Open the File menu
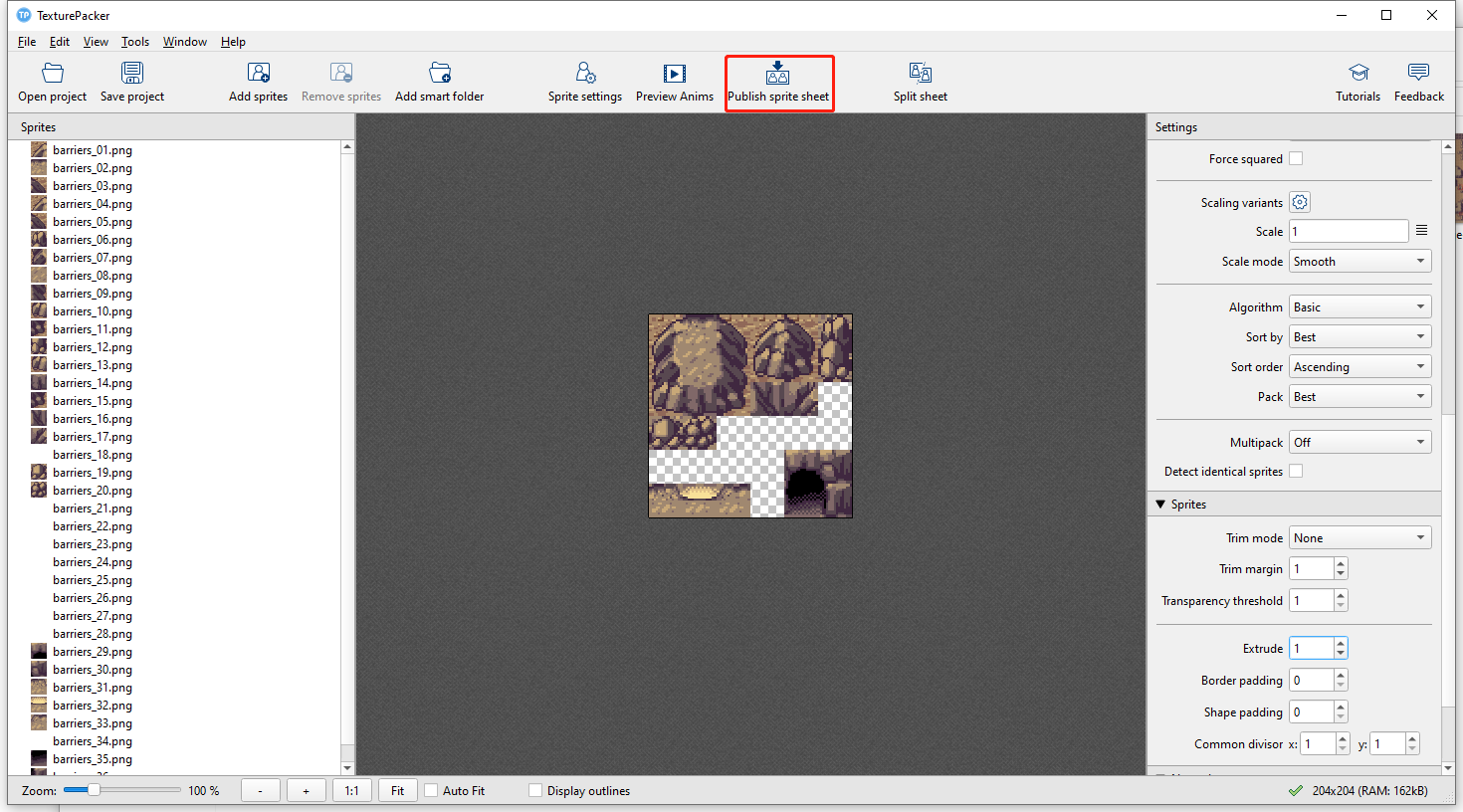The width and height of the screenshot is (1463, 812). coord(27,42)
